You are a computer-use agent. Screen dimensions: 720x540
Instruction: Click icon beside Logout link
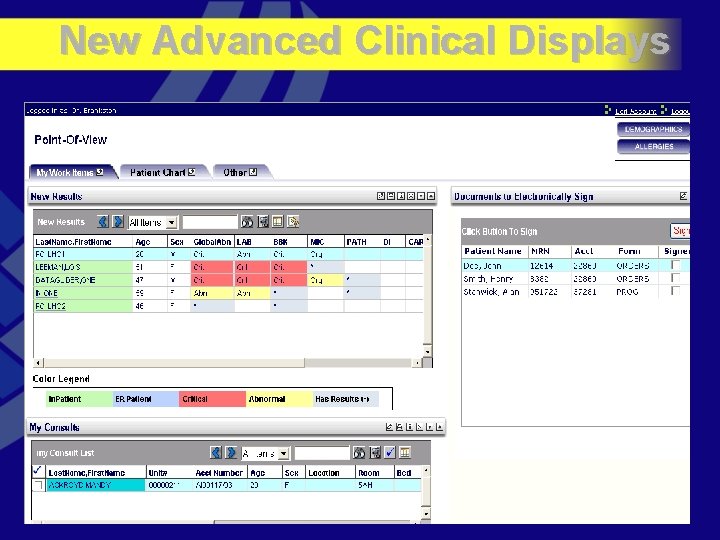664,110
